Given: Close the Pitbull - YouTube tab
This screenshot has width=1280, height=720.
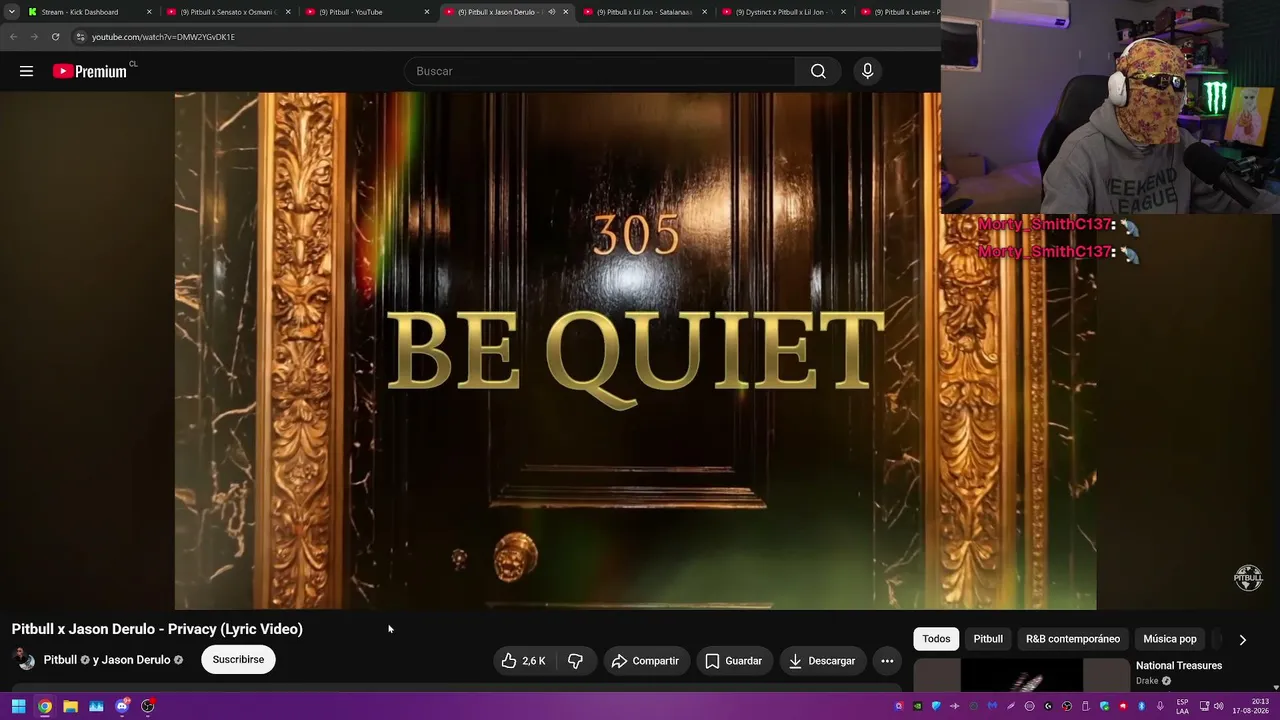Looking at the screenshot, I should [427, 12].
